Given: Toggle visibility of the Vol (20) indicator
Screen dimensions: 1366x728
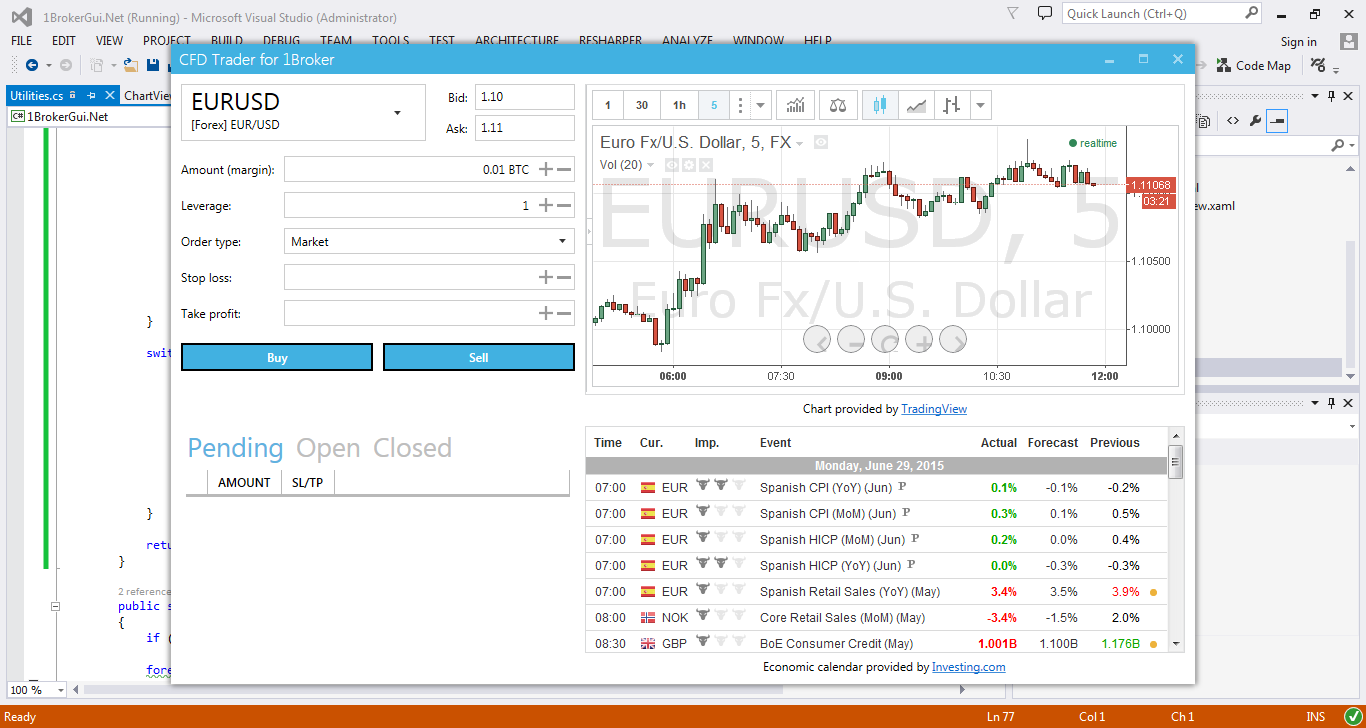Looking at the screenshot, I should point(672,164).
